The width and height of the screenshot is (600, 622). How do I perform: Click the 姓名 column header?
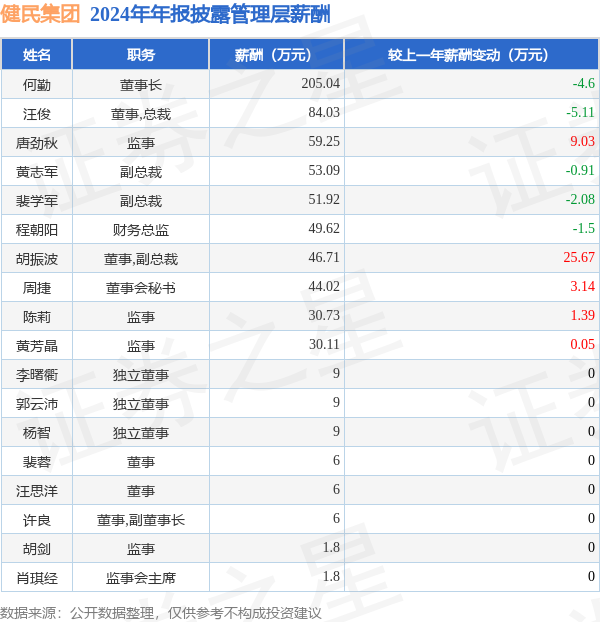click(x=36, y=54)
